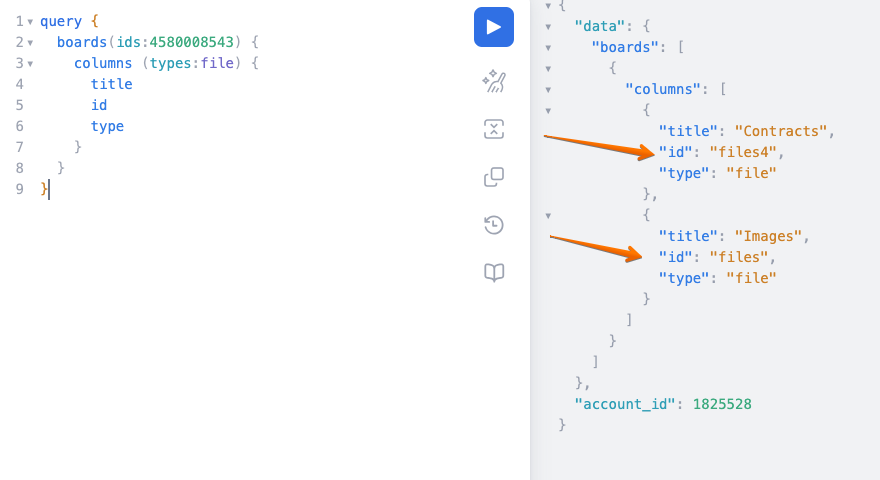This screenshot has width=880, height=480.
Task: Run the query with the blue play button
Action: (494, 27)
